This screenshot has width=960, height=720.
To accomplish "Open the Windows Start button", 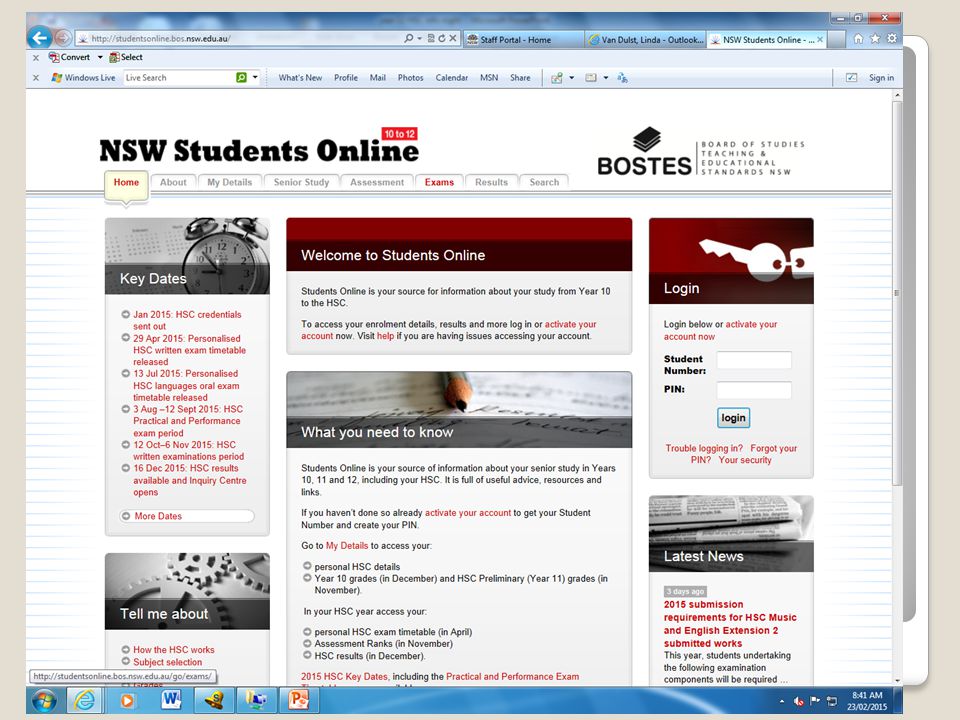I will pyautogui.click(x=44, y=700).
